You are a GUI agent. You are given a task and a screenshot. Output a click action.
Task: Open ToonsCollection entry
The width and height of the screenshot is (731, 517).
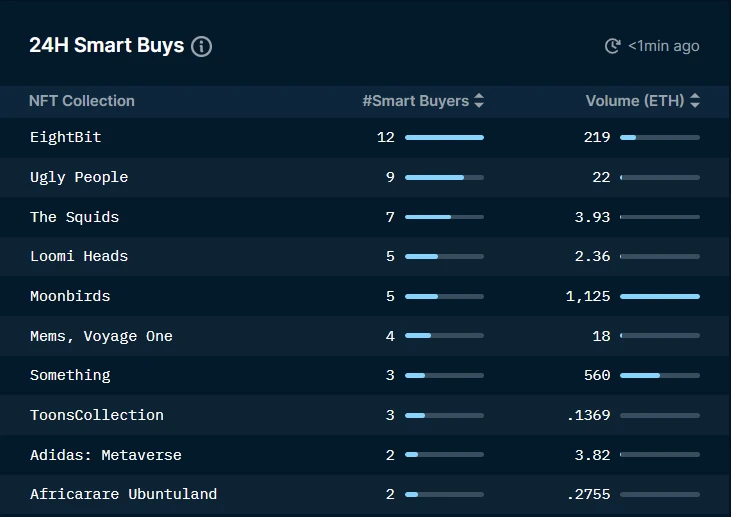[x=97, y=415]
